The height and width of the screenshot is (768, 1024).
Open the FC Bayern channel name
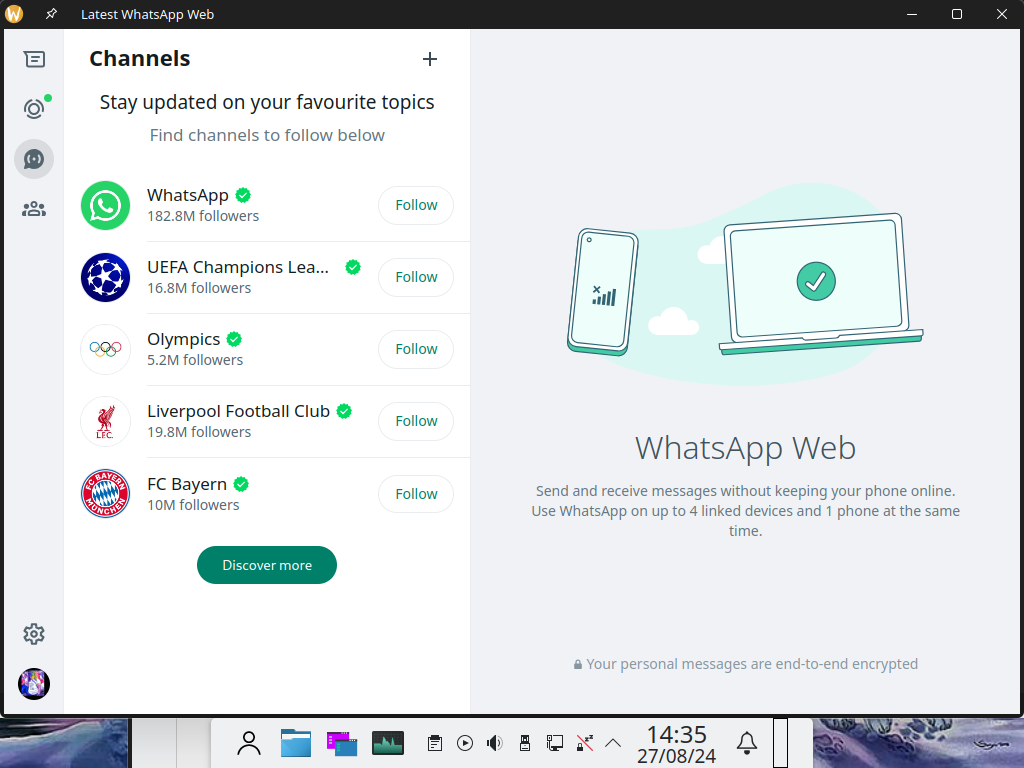pyautogui.click(x=187, y=484)
